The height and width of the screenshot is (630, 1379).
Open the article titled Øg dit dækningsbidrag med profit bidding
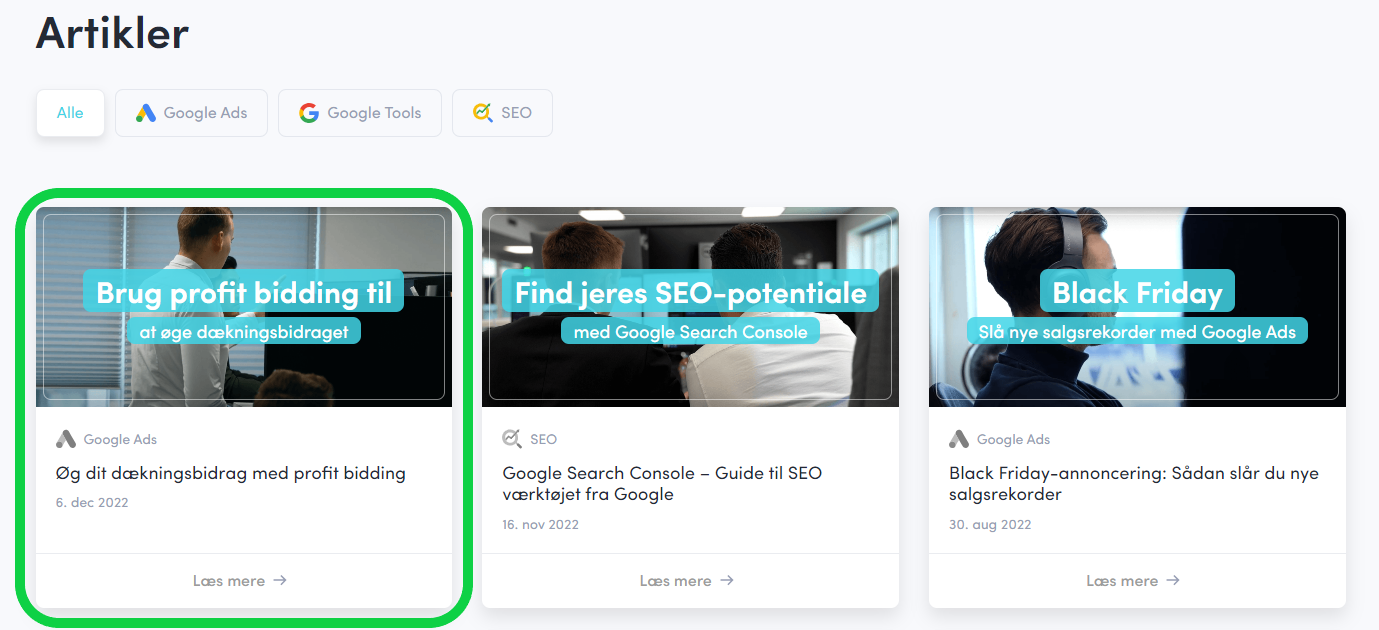pyautogui.click(x=231, y=473)
